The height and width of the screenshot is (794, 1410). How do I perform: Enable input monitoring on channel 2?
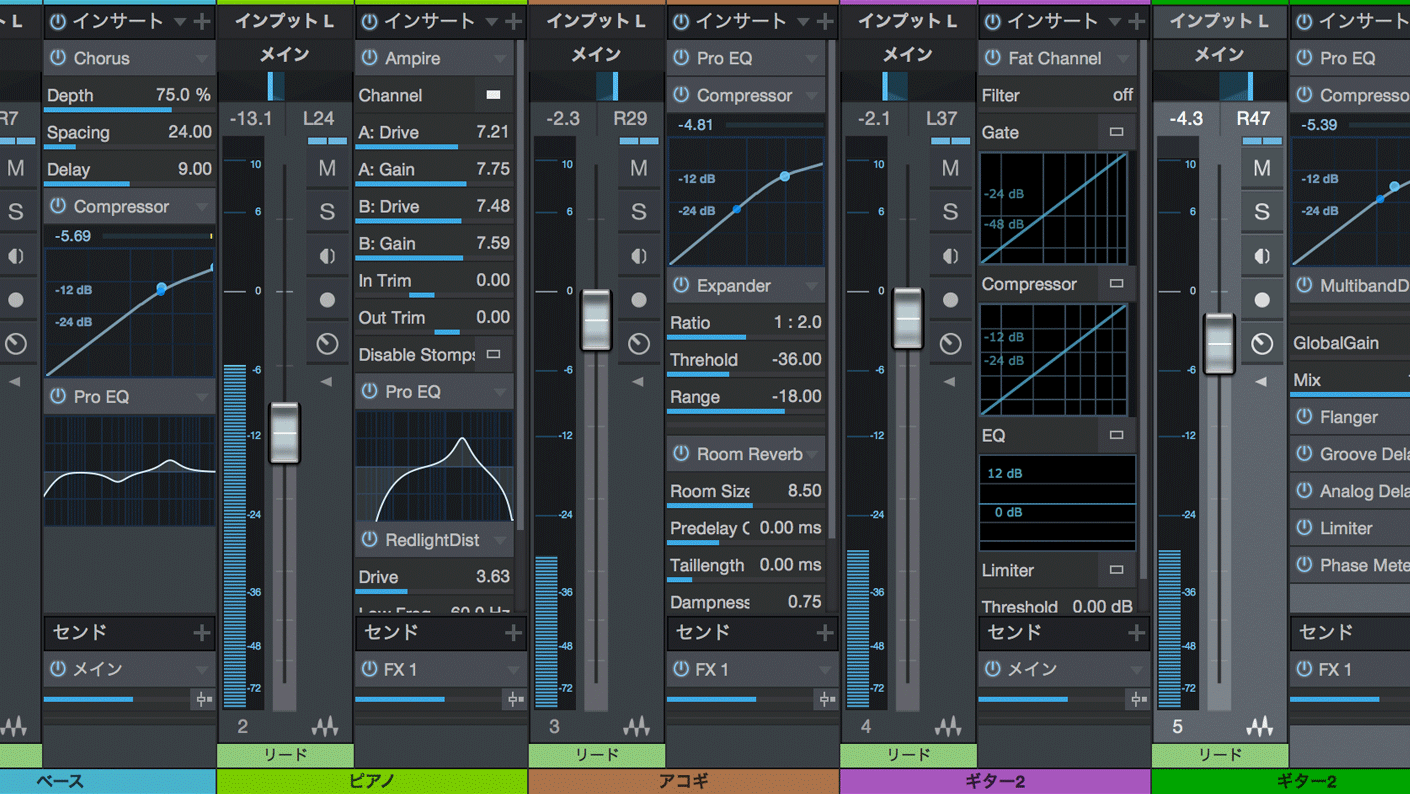tap(327, 256)
